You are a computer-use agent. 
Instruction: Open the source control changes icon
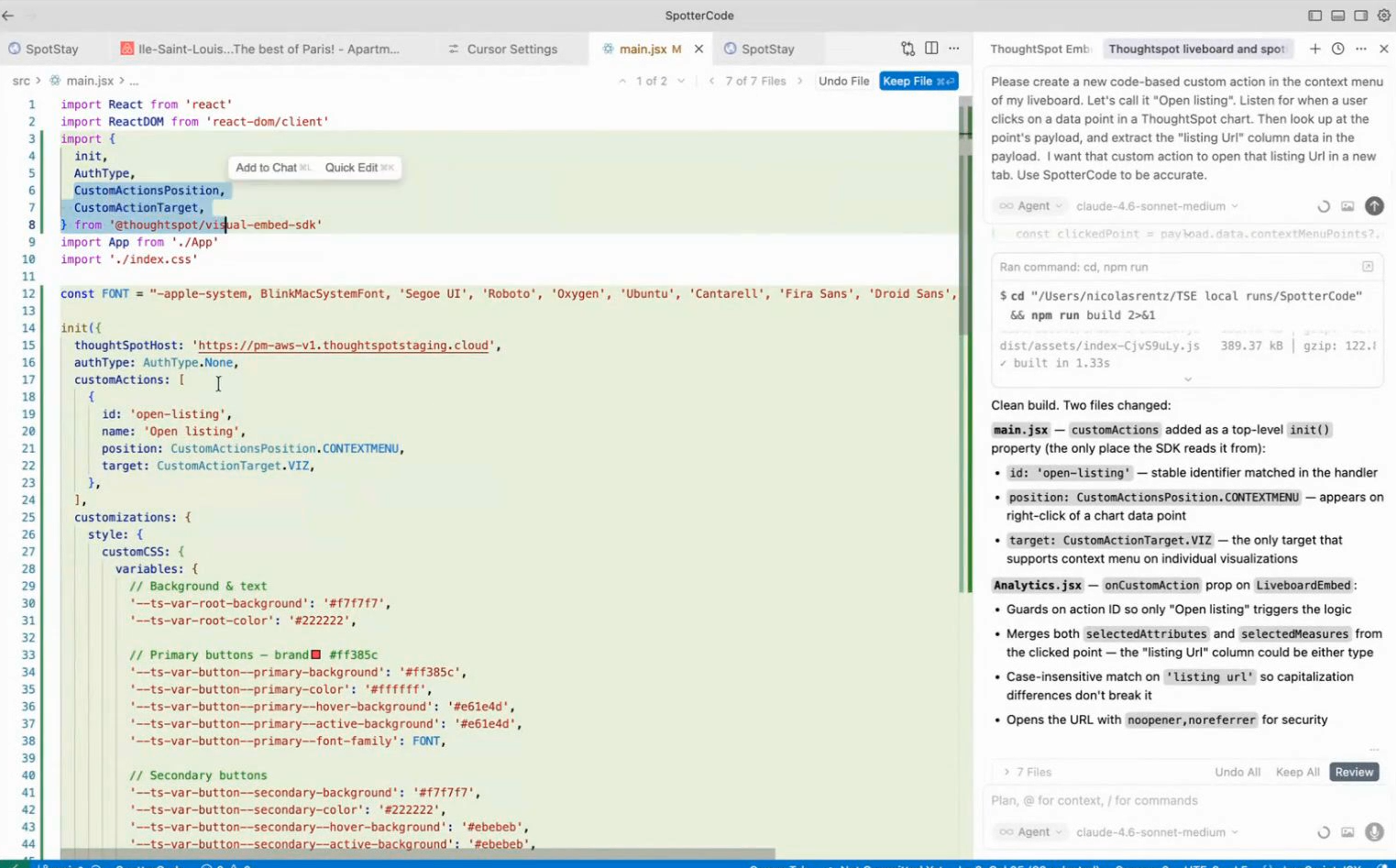click(907, 49)
